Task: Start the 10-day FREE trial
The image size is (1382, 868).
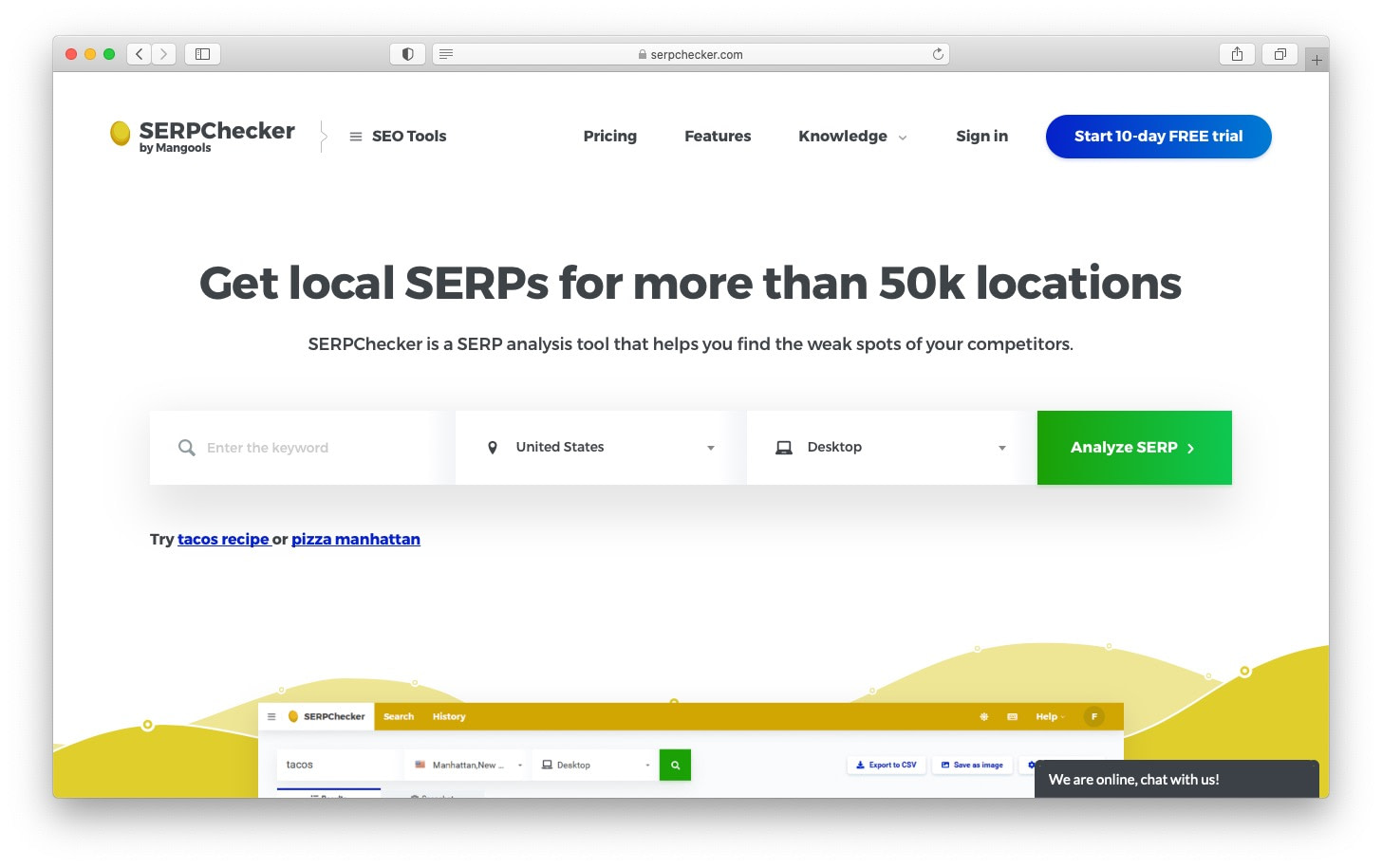Action: pyautogui.click(x=1158, y=137)
